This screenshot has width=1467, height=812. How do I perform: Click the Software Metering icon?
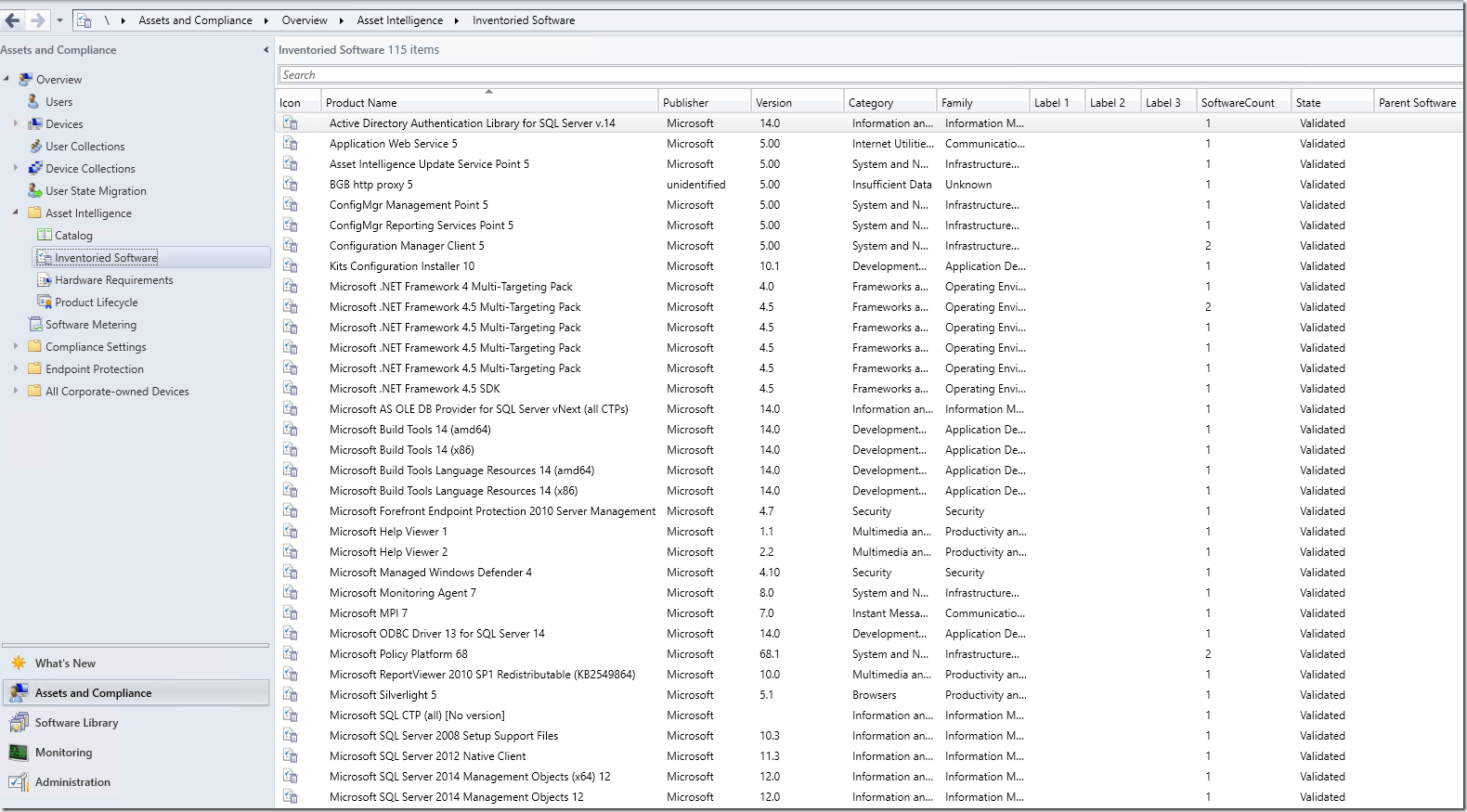pyautogui.click(x=35, y=324)
